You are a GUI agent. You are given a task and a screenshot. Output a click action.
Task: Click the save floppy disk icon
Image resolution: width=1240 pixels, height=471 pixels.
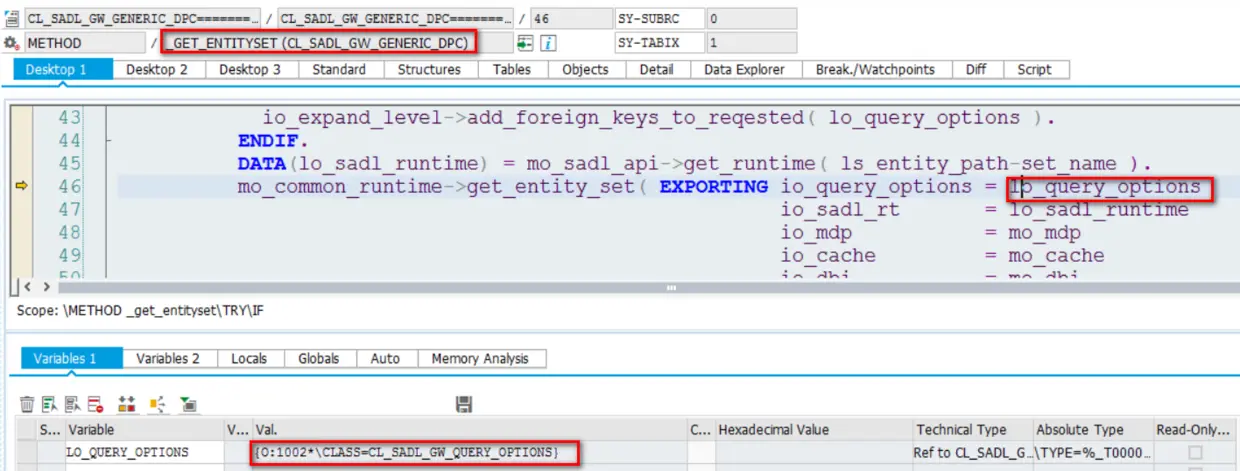coord(463,404)
